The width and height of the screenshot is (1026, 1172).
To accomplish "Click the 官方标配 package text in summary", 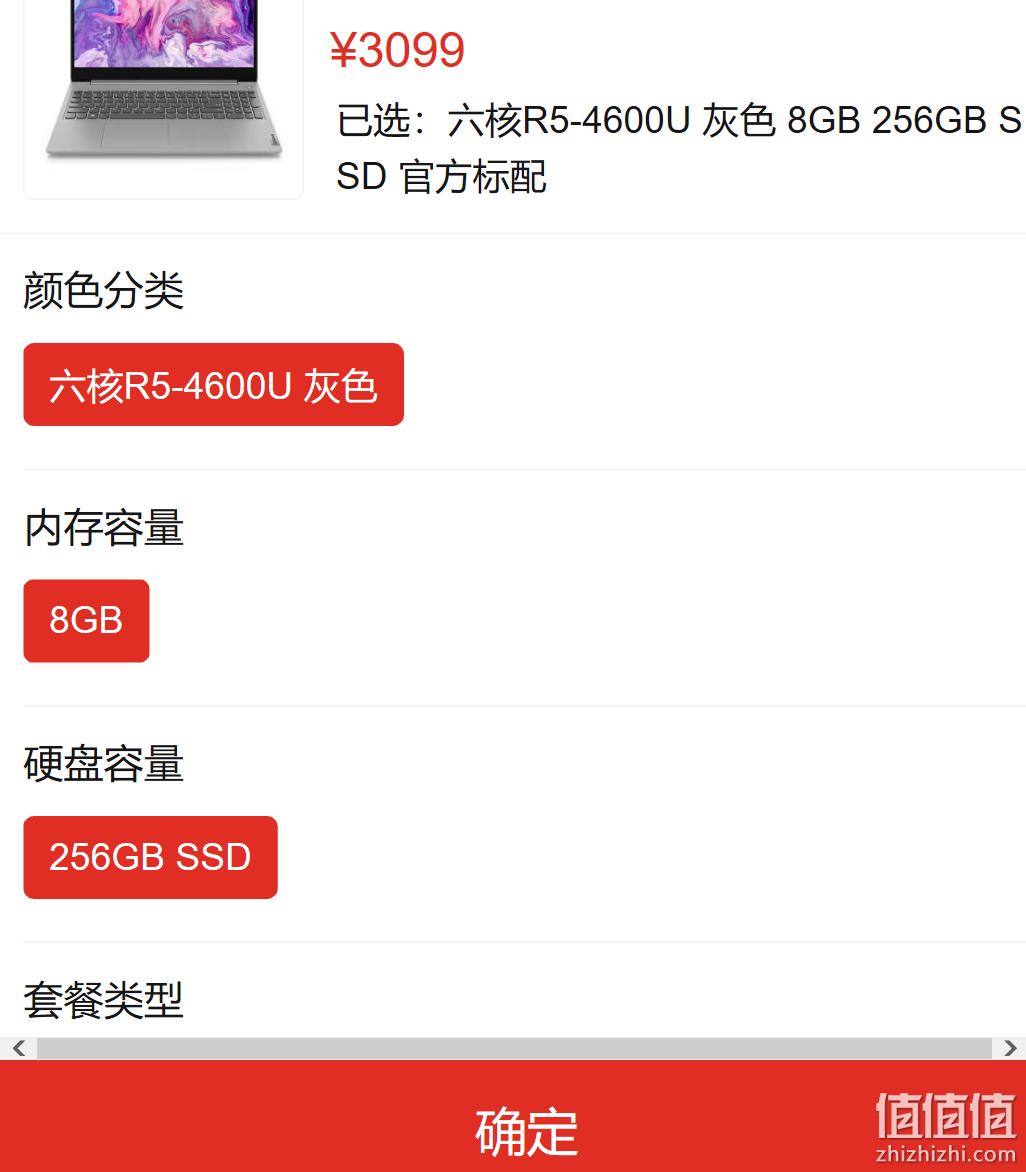I will [473, 177].
